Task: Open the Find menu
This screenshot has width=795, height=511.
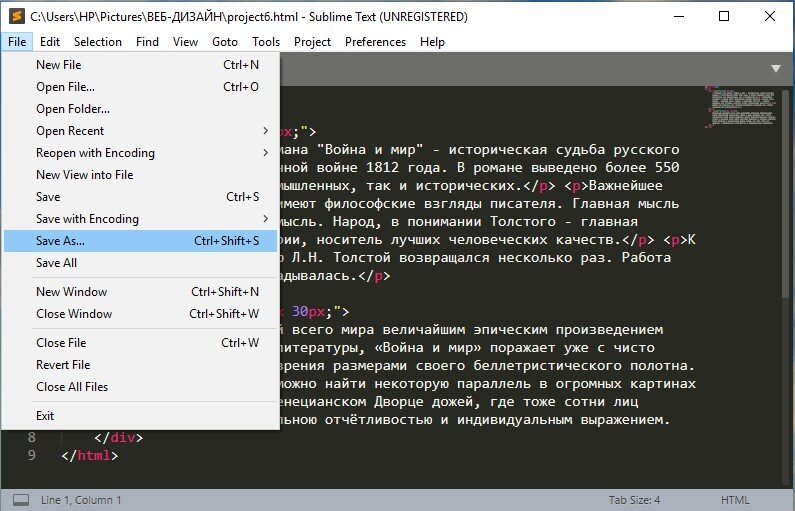Action: click(147, 42)
